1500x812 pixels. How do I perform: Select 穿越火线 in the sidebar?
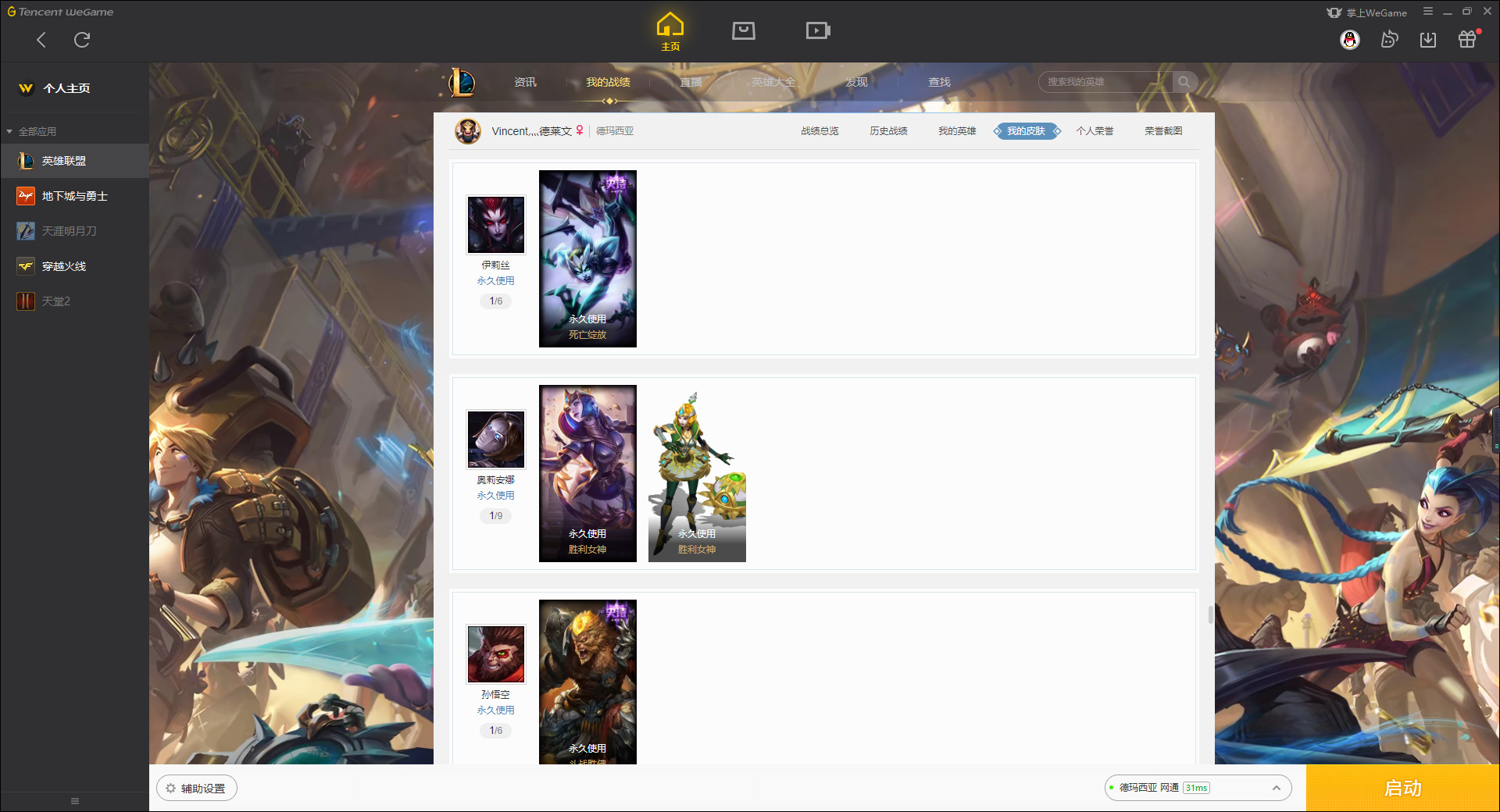tap(74, 266)
